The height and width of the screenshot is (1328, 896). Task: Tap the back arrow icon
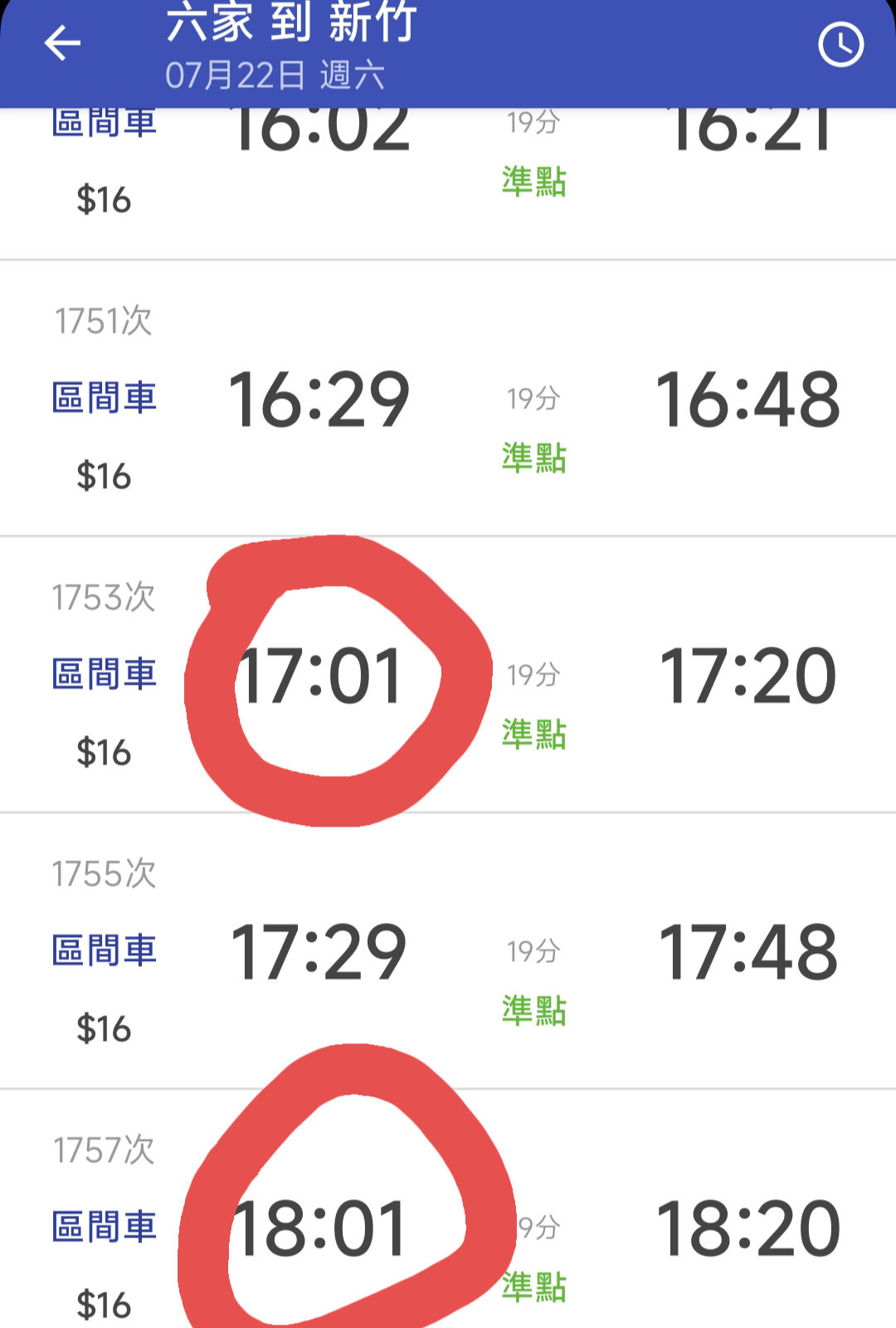[x=63, y=43]
